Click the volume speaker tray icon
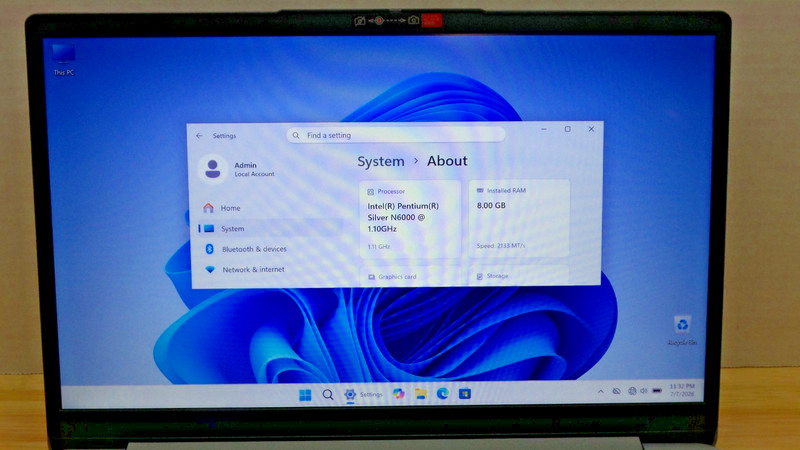This screenshot has height=450, width=800. (644, 391)
